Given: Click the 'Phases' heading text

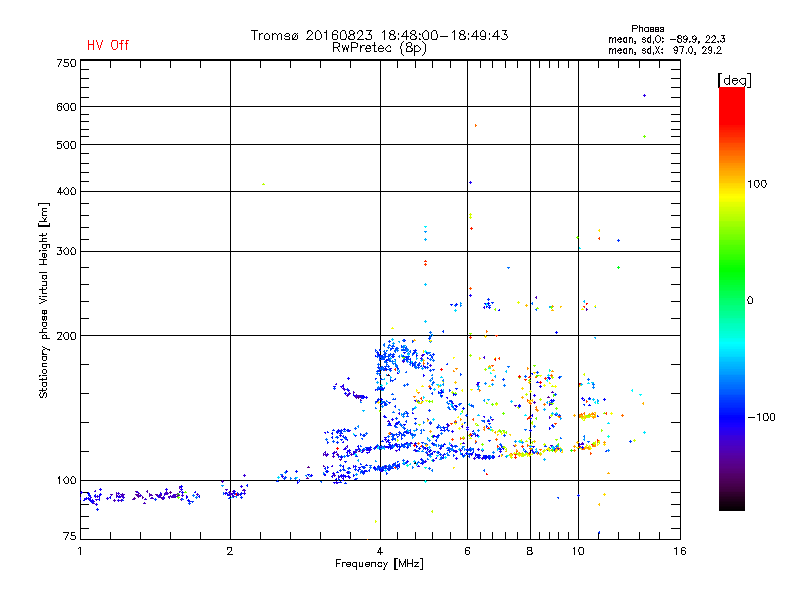Looking at the screenshot, I should click(647, 29).
